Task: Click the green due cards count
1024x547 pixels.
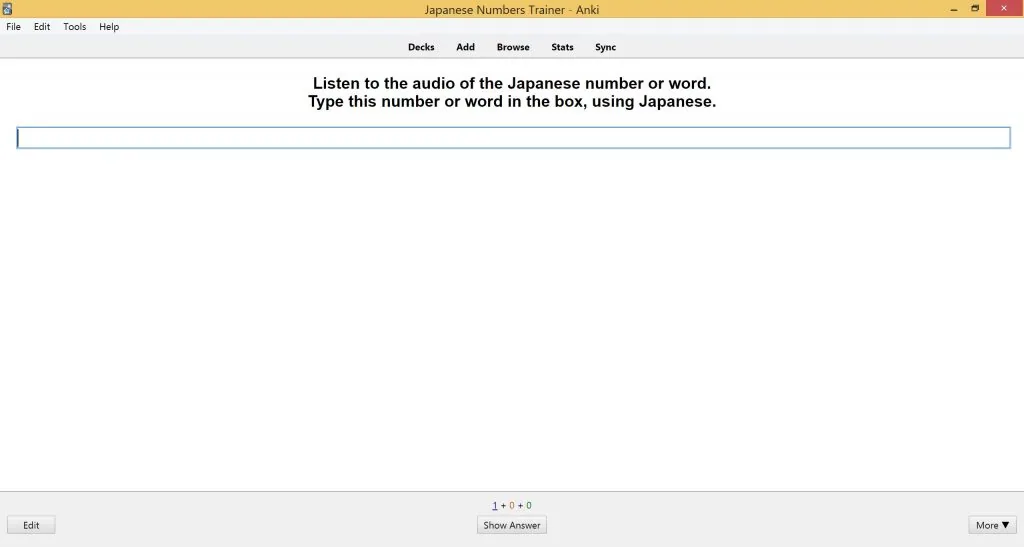Action: (x=529, y=505)
